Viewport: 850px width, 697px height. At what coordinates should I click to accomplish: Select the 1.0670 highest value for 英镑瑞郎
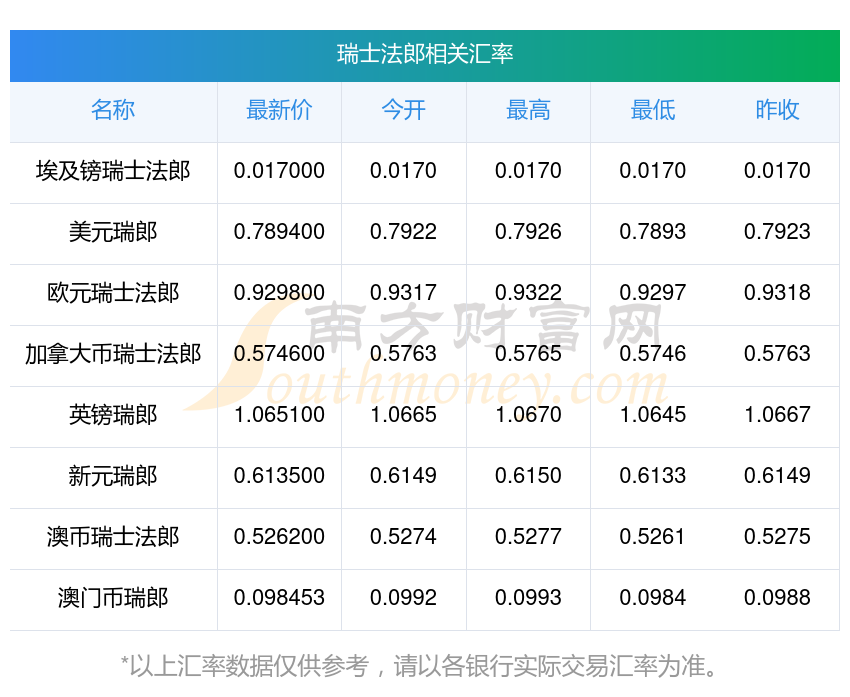[x=528, y=415]
